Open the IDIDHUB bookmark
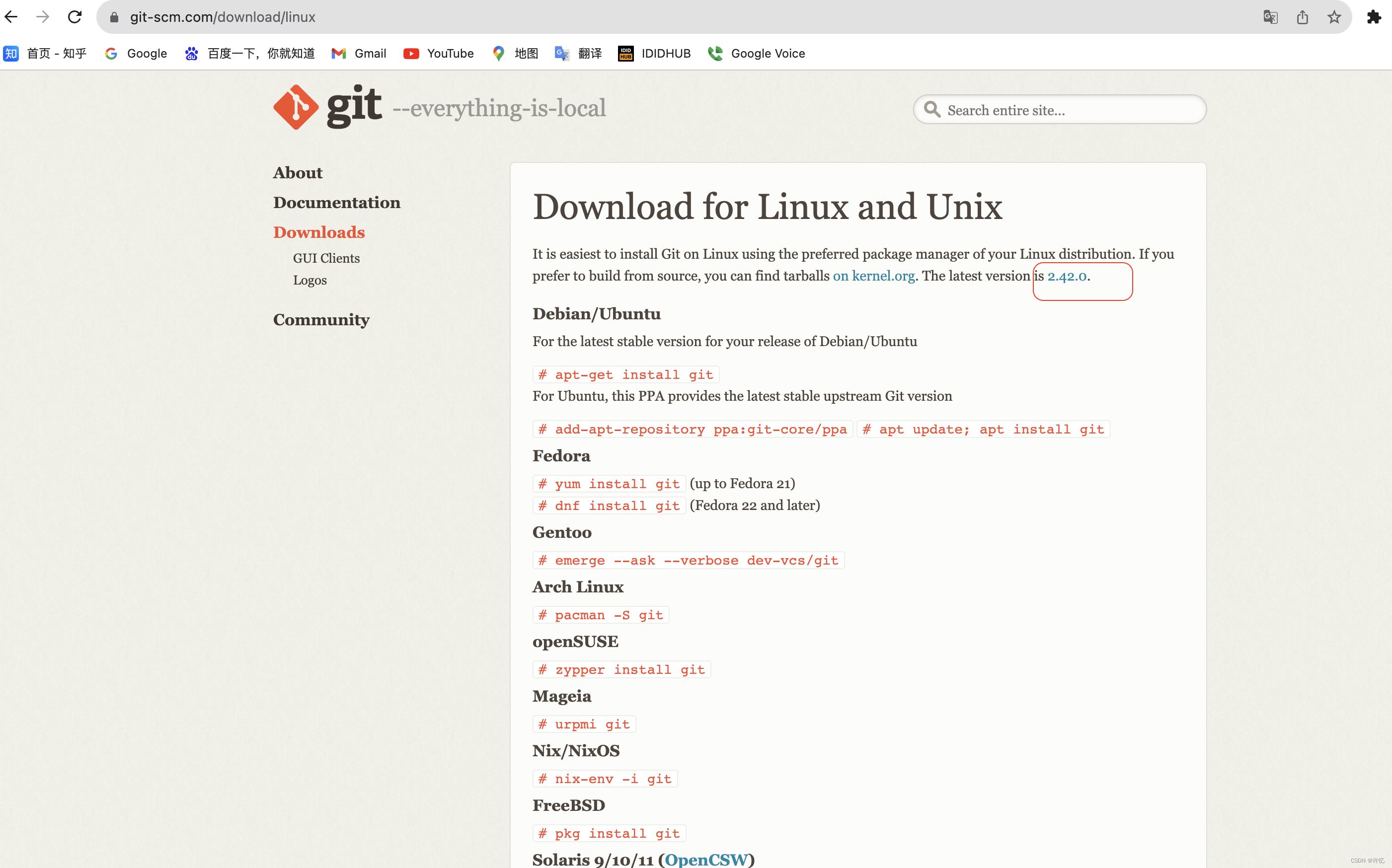The height and width of the screenshot is (868, 1392). [x=654, y=54]
